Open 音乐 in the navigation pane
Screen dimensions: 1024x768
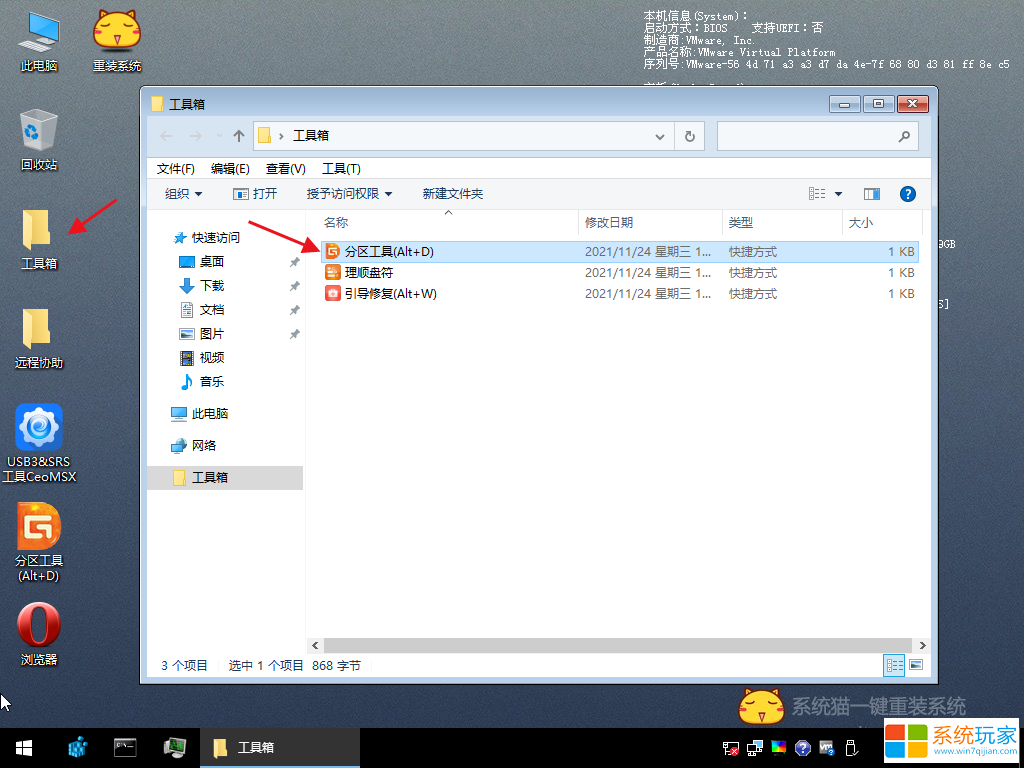pyautogui.click(x=202, y=381)
